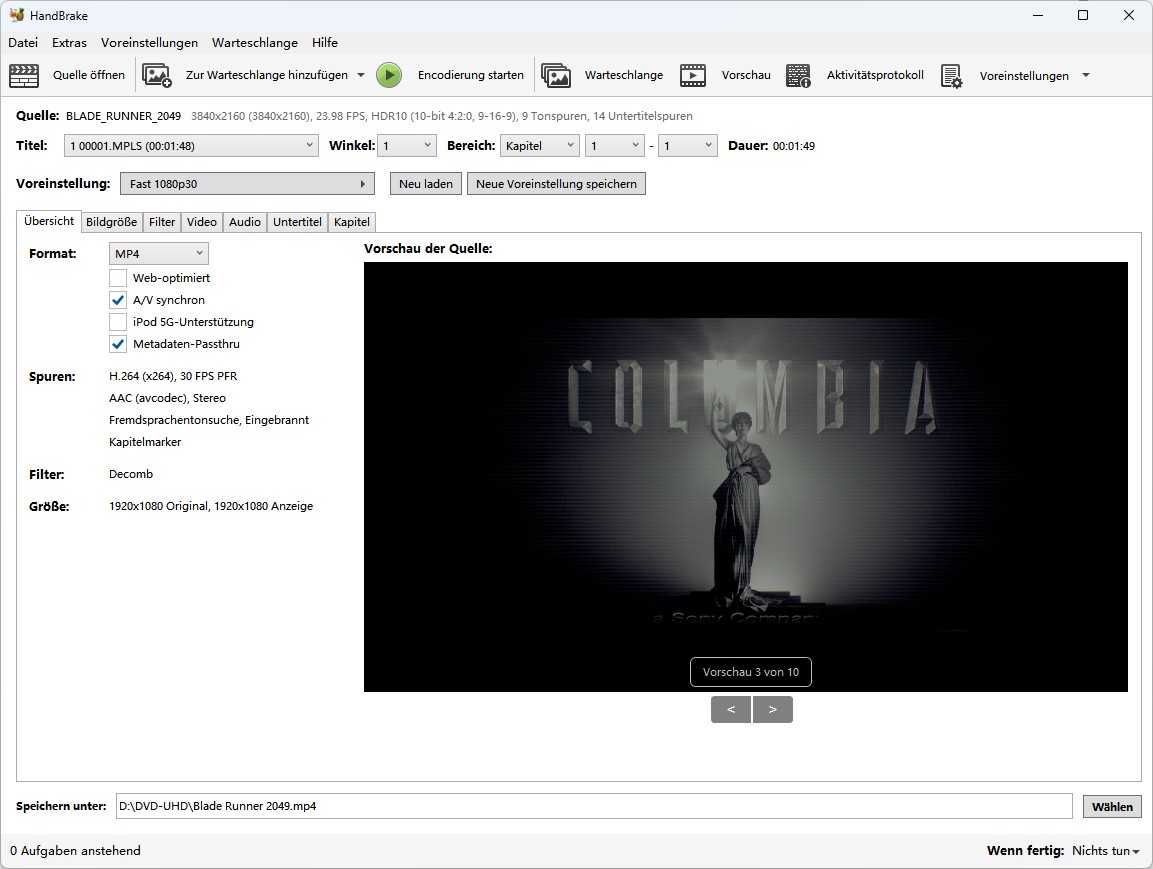1153x869 pixels.
Task: Click the Dauer 00:01:49 value
Action: pos(793,146)
